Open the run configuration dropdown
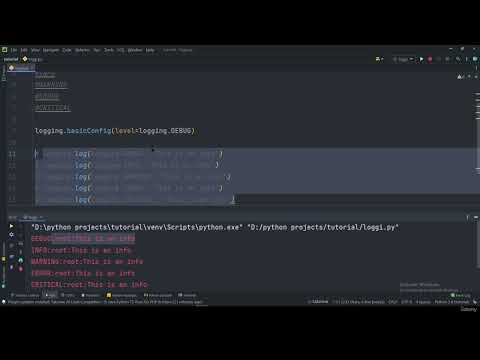 [404, 59]
